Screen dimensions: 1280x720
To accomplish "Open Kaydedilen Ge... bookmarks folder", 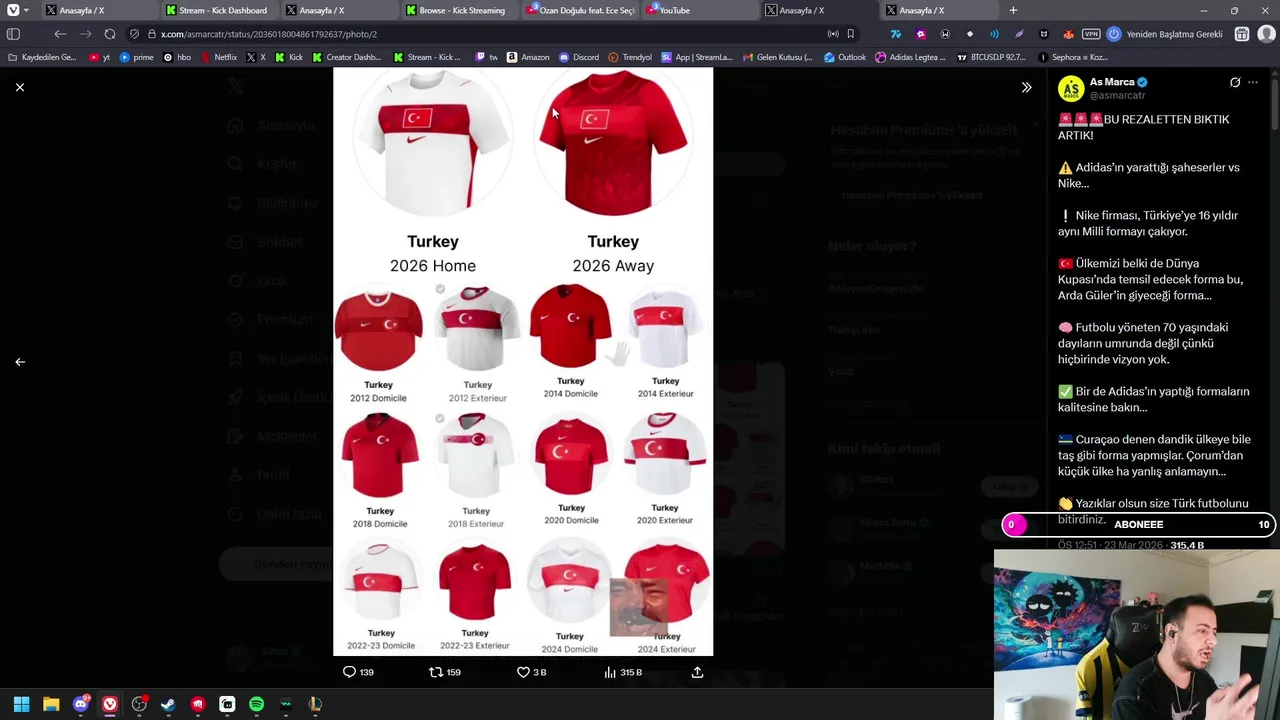I will (x=42, y=57).
